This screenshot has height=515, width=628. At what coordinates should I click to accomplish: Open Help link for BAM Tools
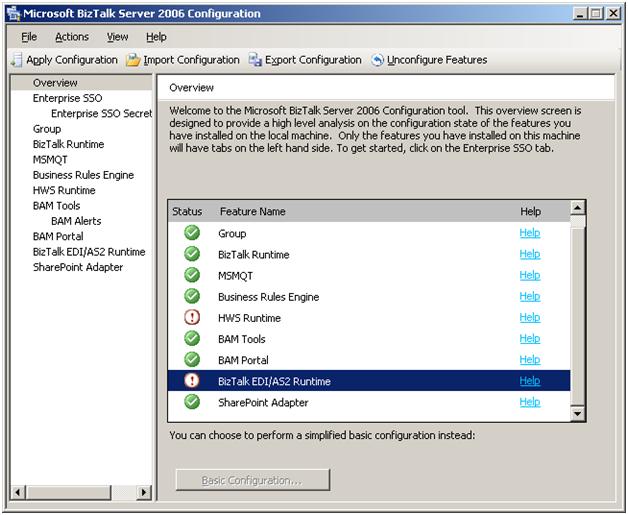530,339
